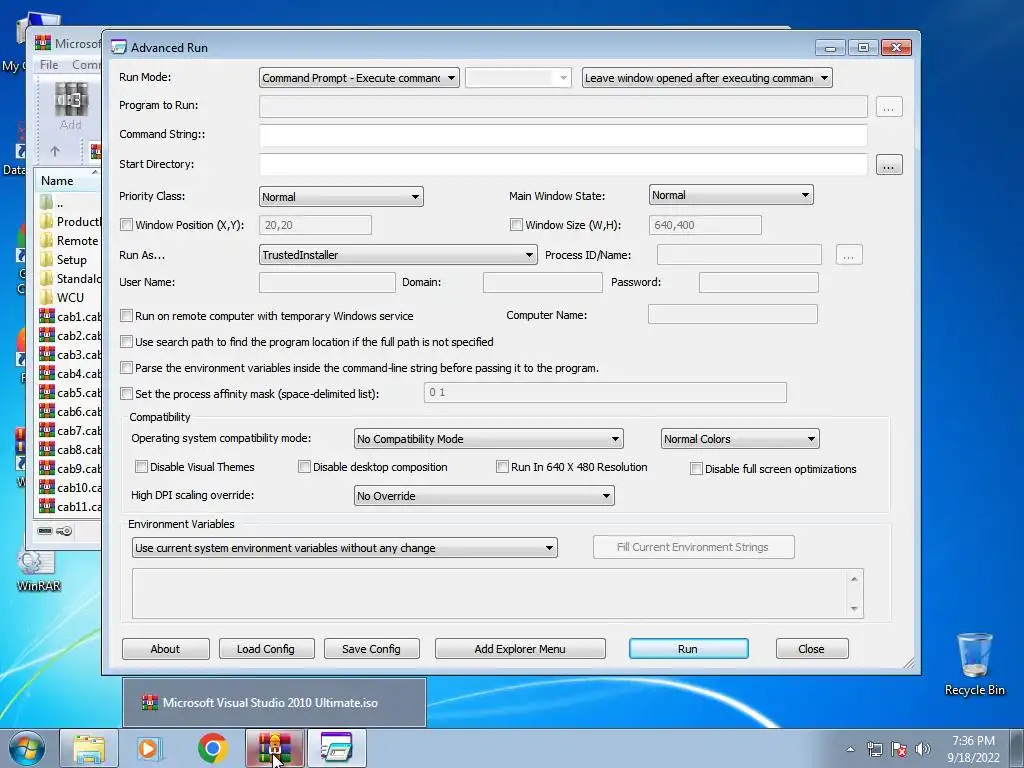Open the OS compatibility mode dropdown
Viewport: 1024px width, 768px height.
click(488, 439)
